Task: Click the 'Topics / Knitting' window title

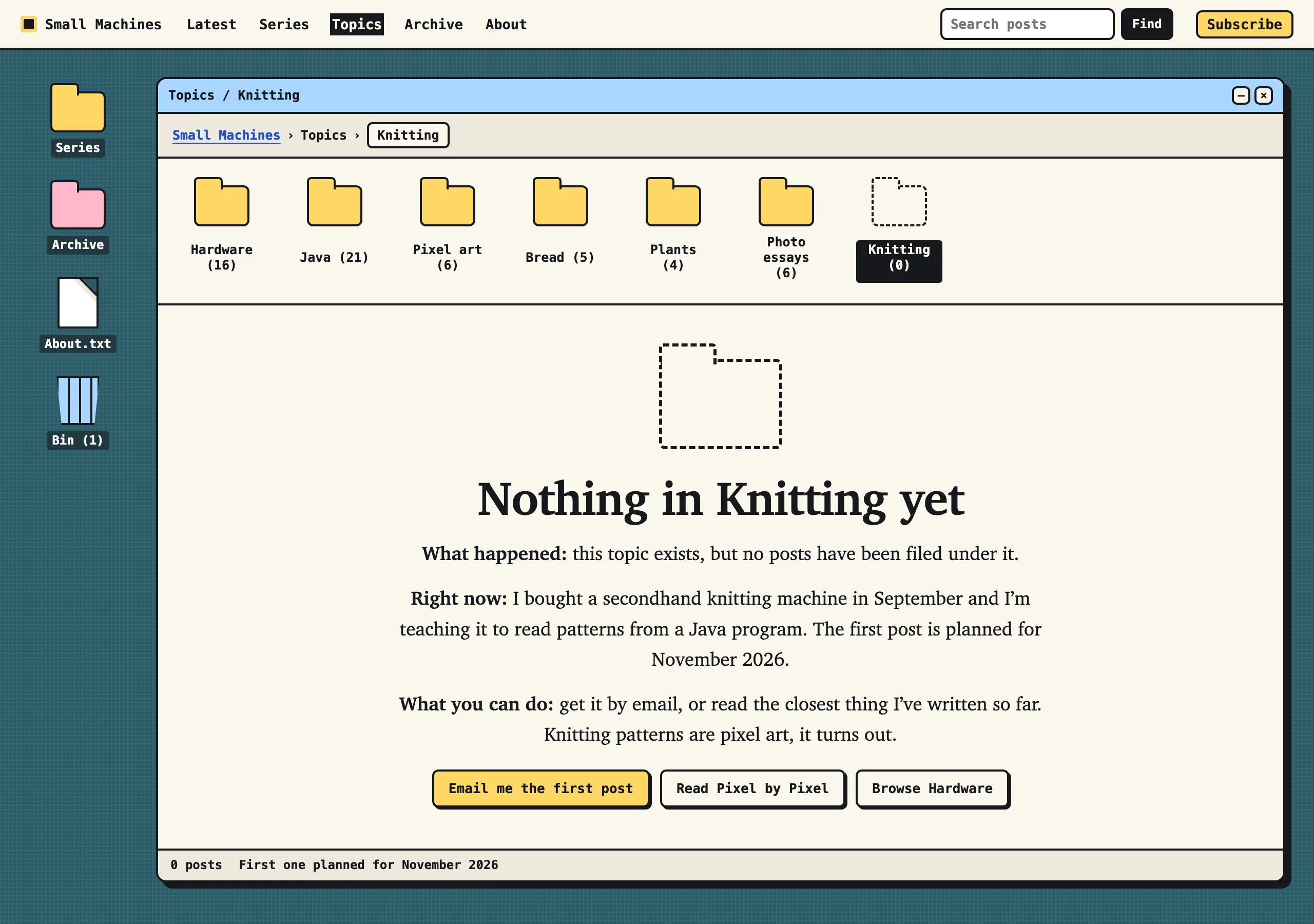Action: click(234, 95)
